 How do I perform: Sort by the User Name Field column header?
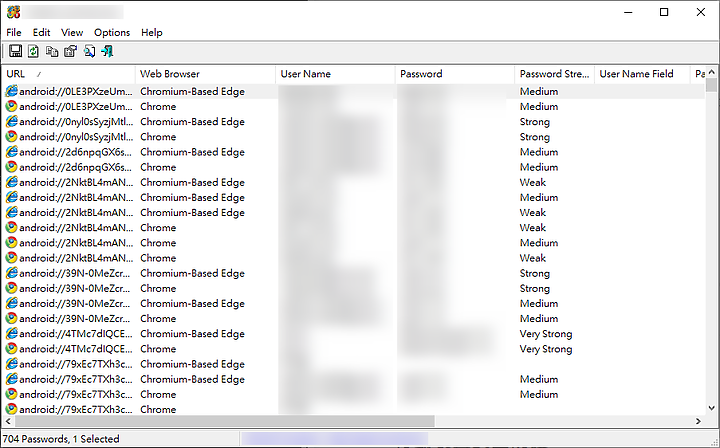pos(642,74)
